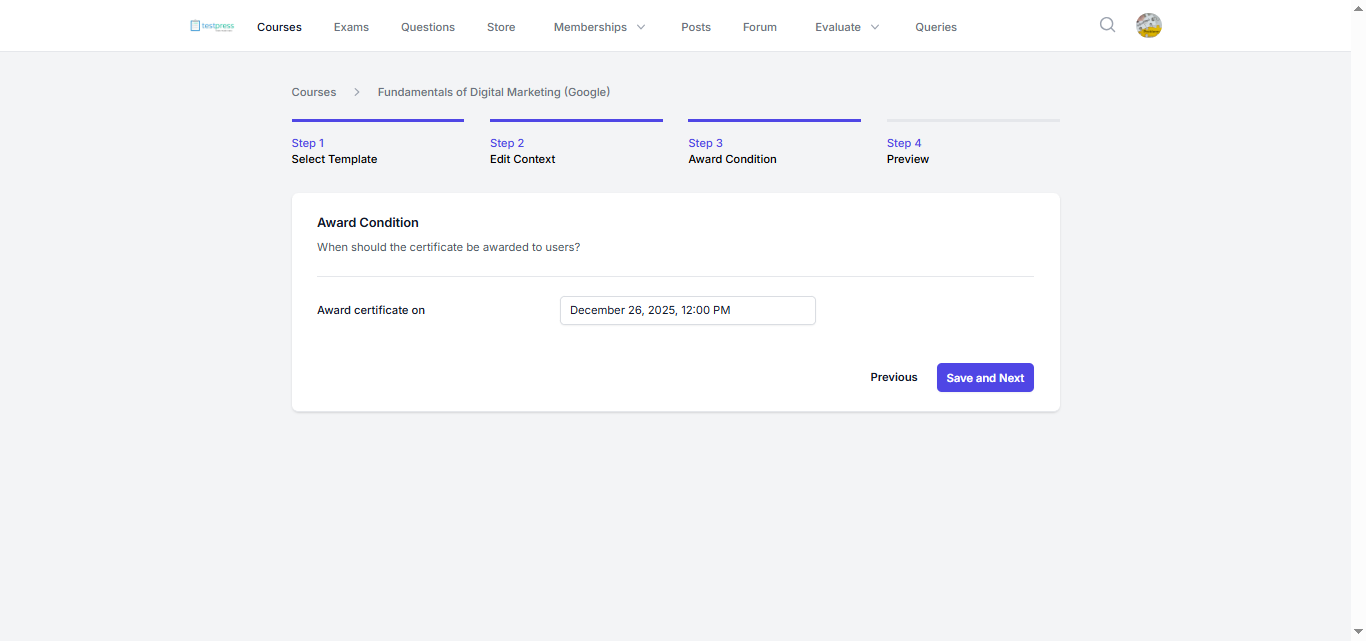1366x641 pixels.
Task: Open the Queries menu item
Action: pos(936,27)
